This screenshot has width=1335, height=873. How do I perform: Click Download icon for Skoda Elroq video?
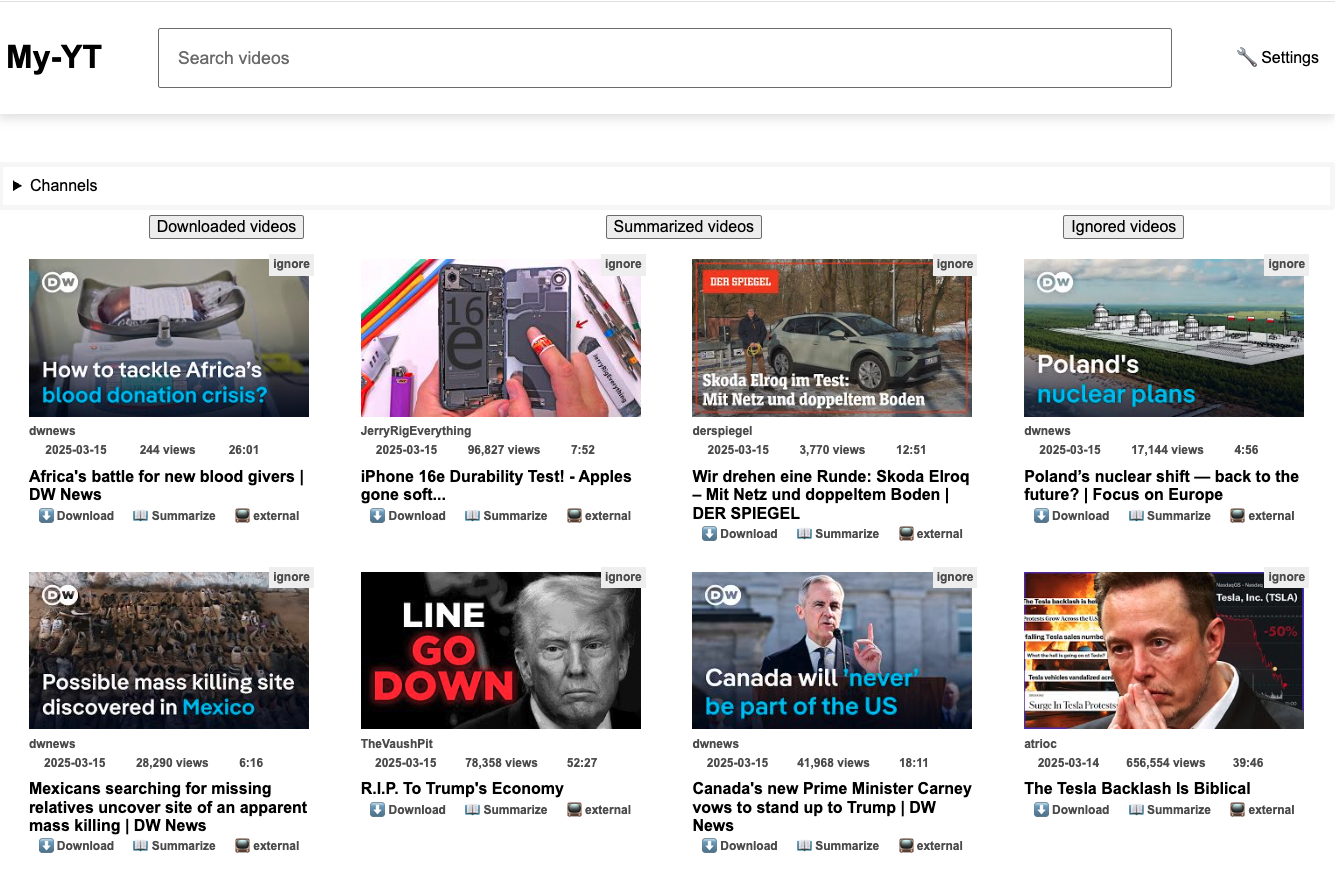pos(709,534)
